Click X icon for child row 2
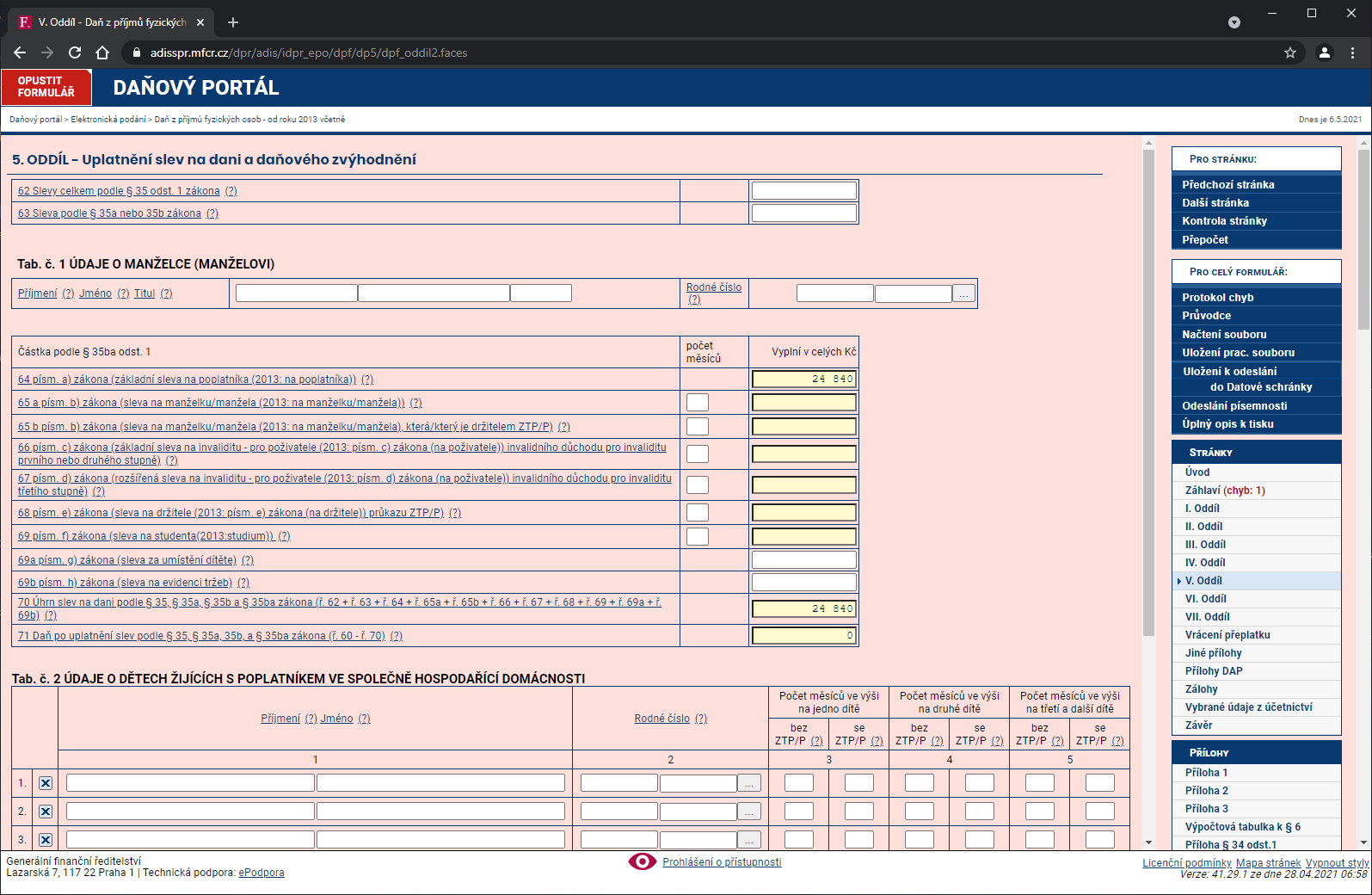Screen dimensions: 1372x895 tap(46, 812)
